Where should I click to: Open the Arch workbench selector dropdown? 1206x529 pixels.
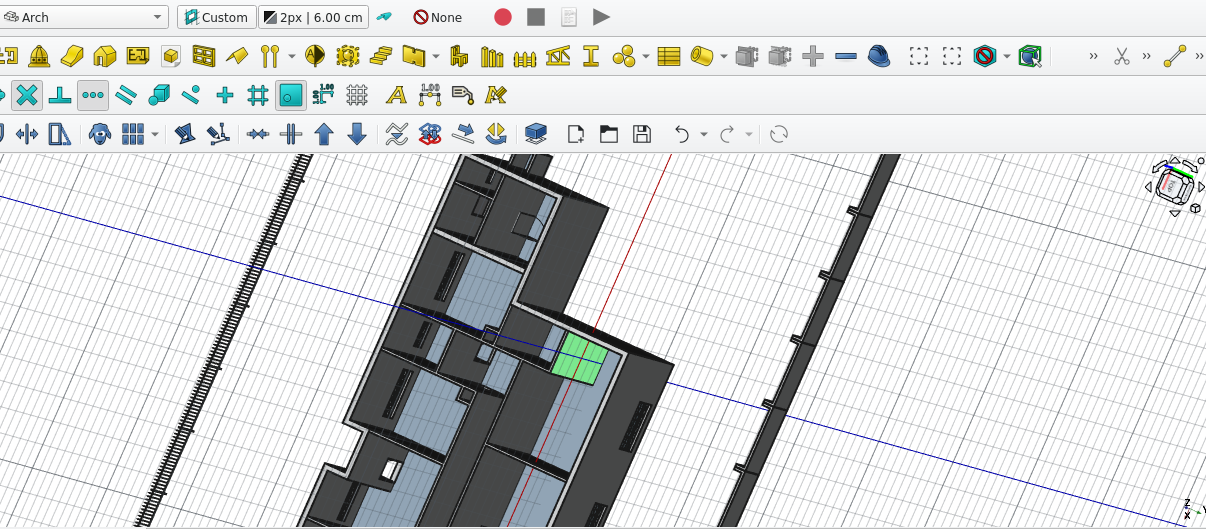[x=84, y=17]
